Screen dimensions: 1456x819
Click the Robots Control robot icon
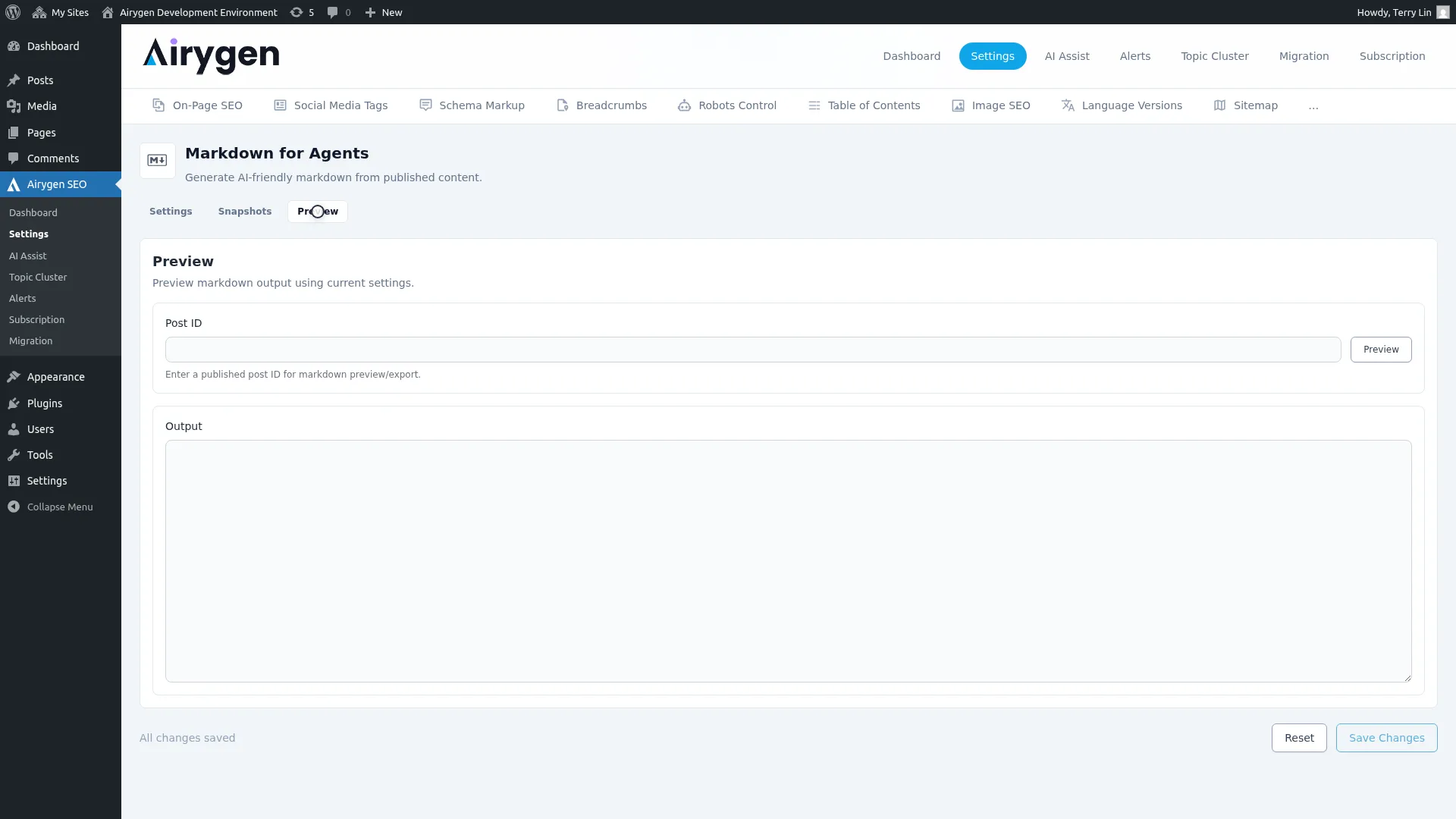click(x=684, y=105)
